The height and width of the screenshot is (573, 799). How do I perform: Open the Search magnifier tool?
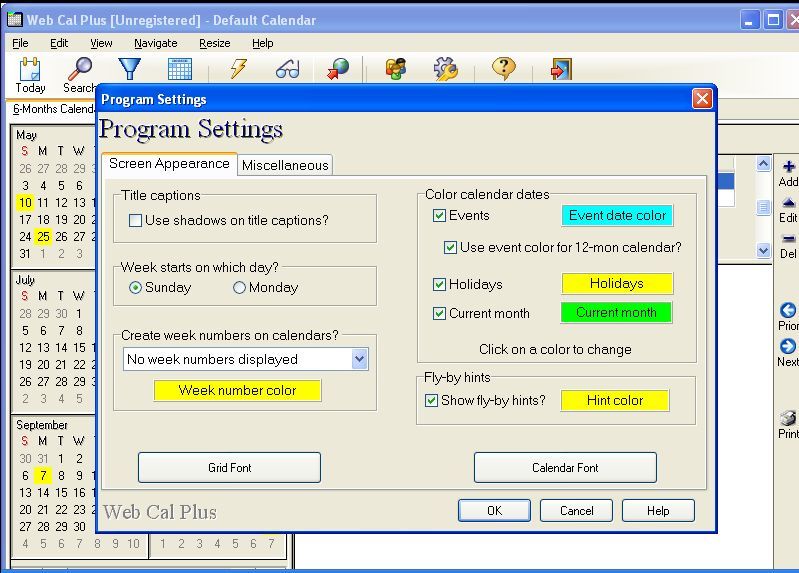point(81,68)
